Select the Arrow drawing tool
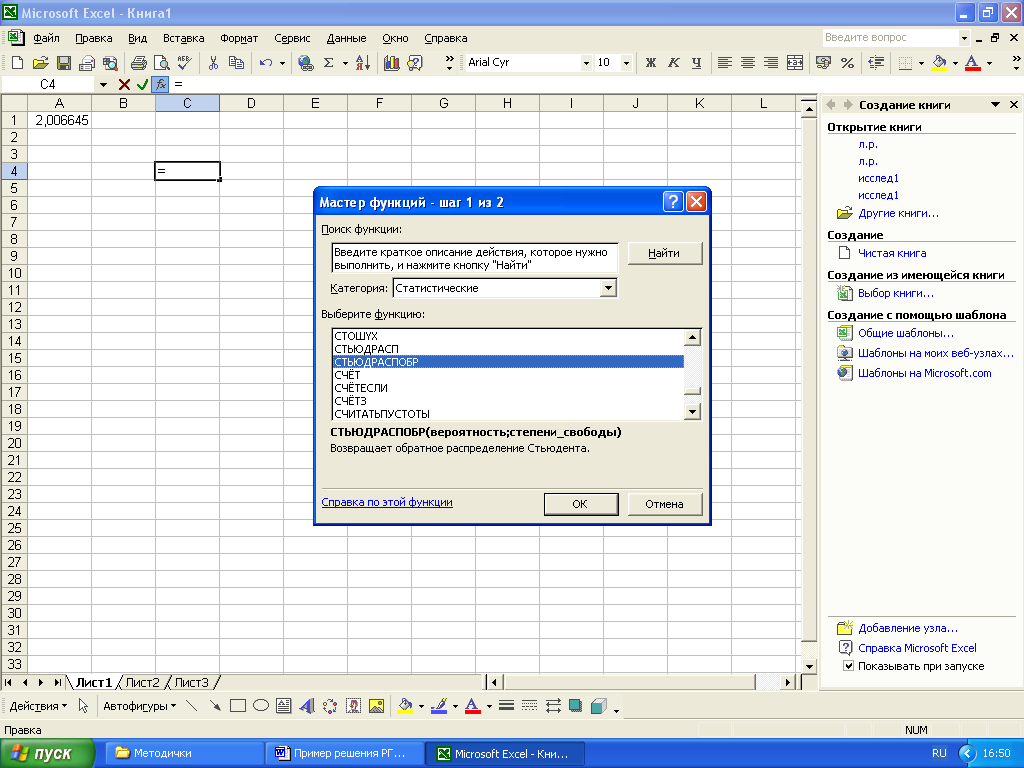Viewport: 1024px width, 768px height. (214, 706)
